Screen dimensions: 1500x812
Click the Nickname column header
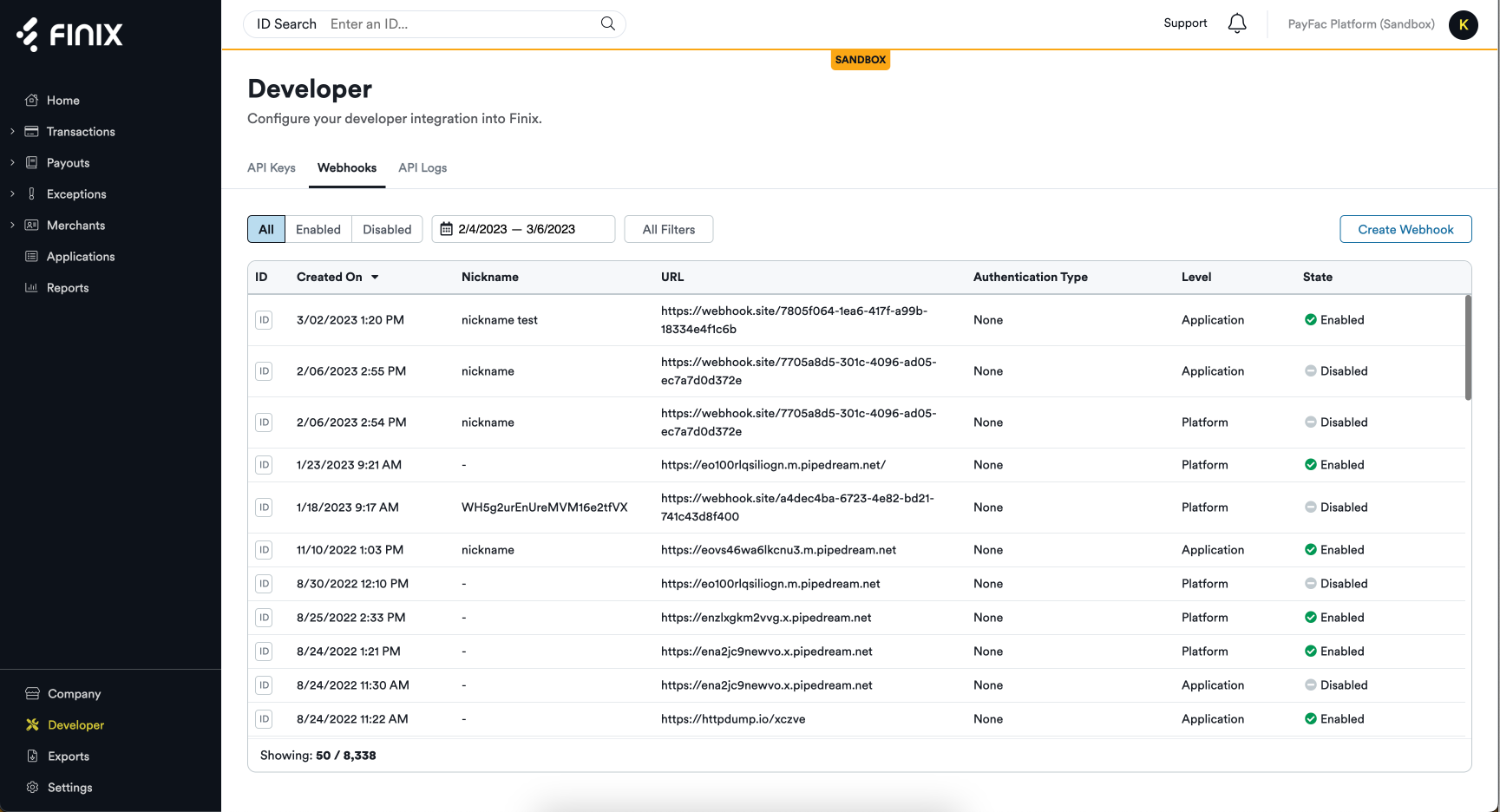click(x=490, y=277)
